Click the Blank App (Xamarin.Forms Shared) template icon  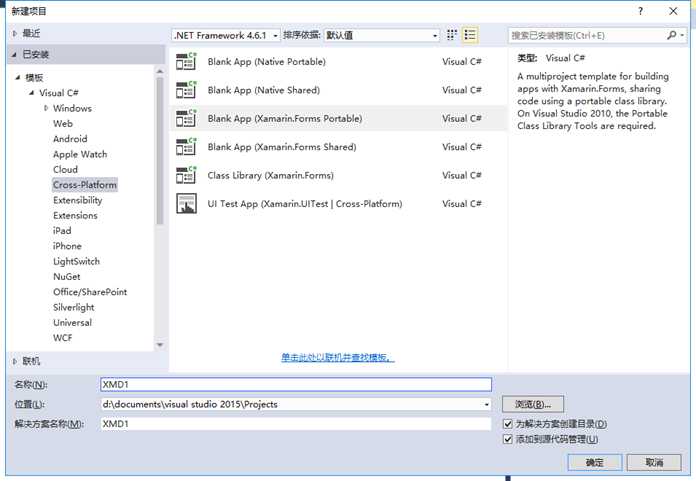coord(186,147)
